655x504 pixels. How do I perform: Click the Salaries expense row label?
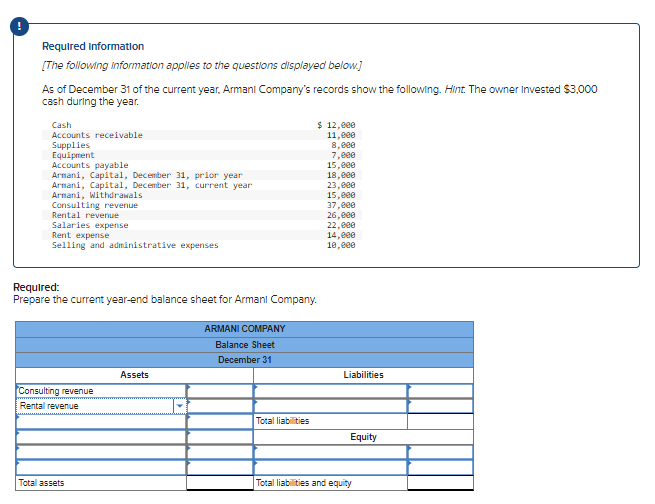pos(90,225)
